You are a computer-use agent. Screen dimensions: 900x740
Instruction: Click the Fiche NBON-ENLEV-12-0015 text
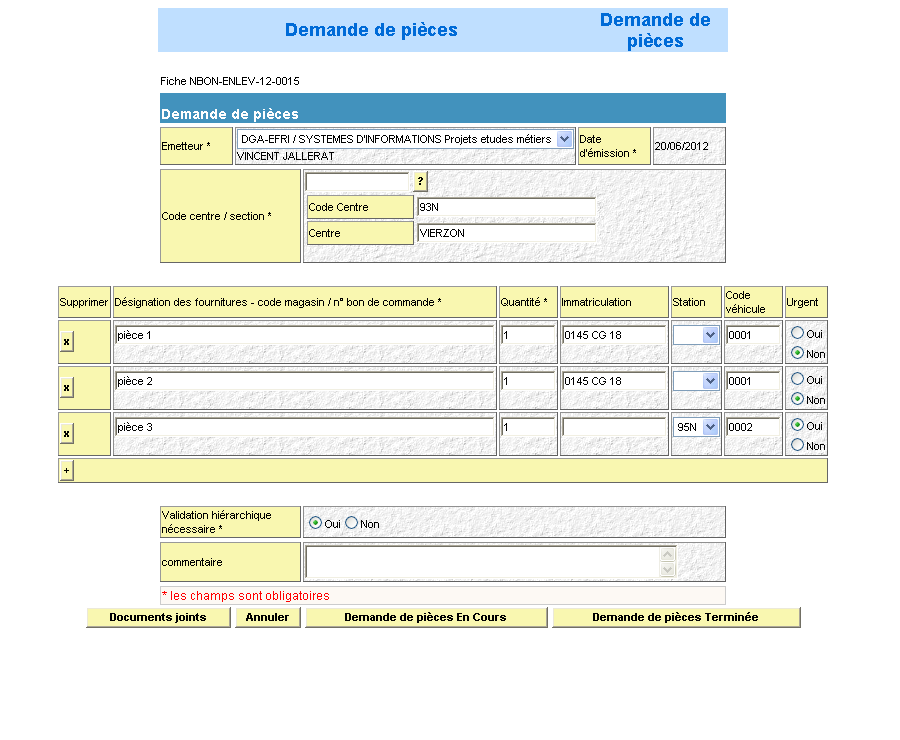pyautogui.click(x=230, y=82)
